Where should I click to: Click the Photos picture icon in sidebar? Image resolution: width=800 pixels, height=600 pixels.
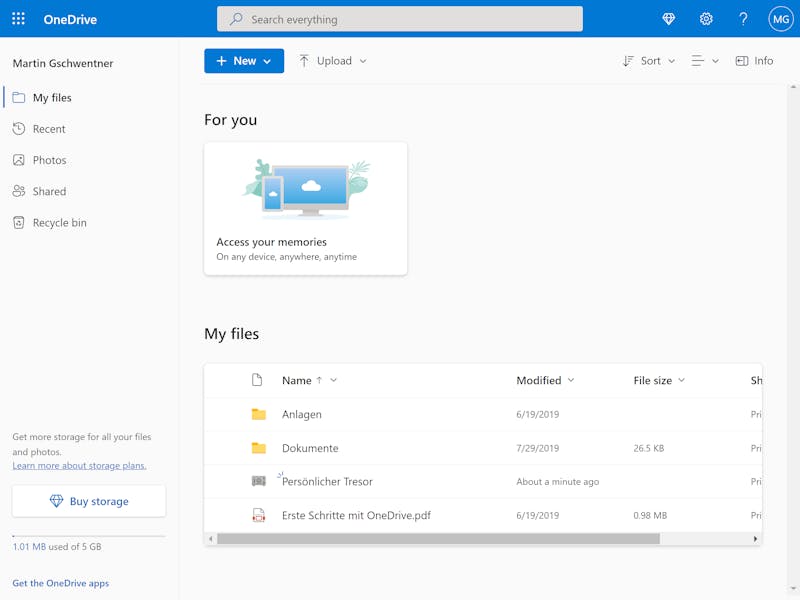coord(19,160)
